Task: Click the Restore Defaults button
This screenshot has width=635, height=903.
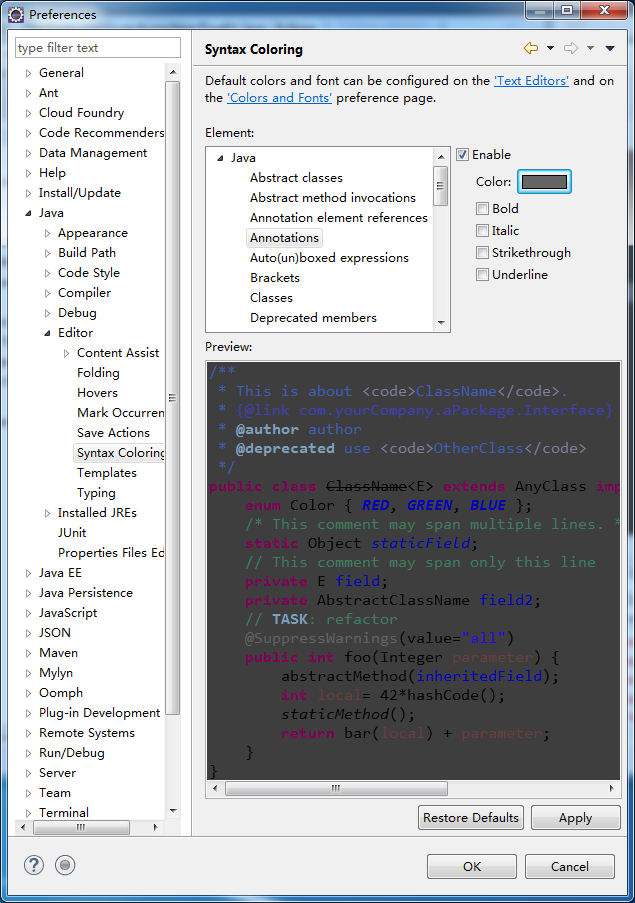Action: pos(471,818)
